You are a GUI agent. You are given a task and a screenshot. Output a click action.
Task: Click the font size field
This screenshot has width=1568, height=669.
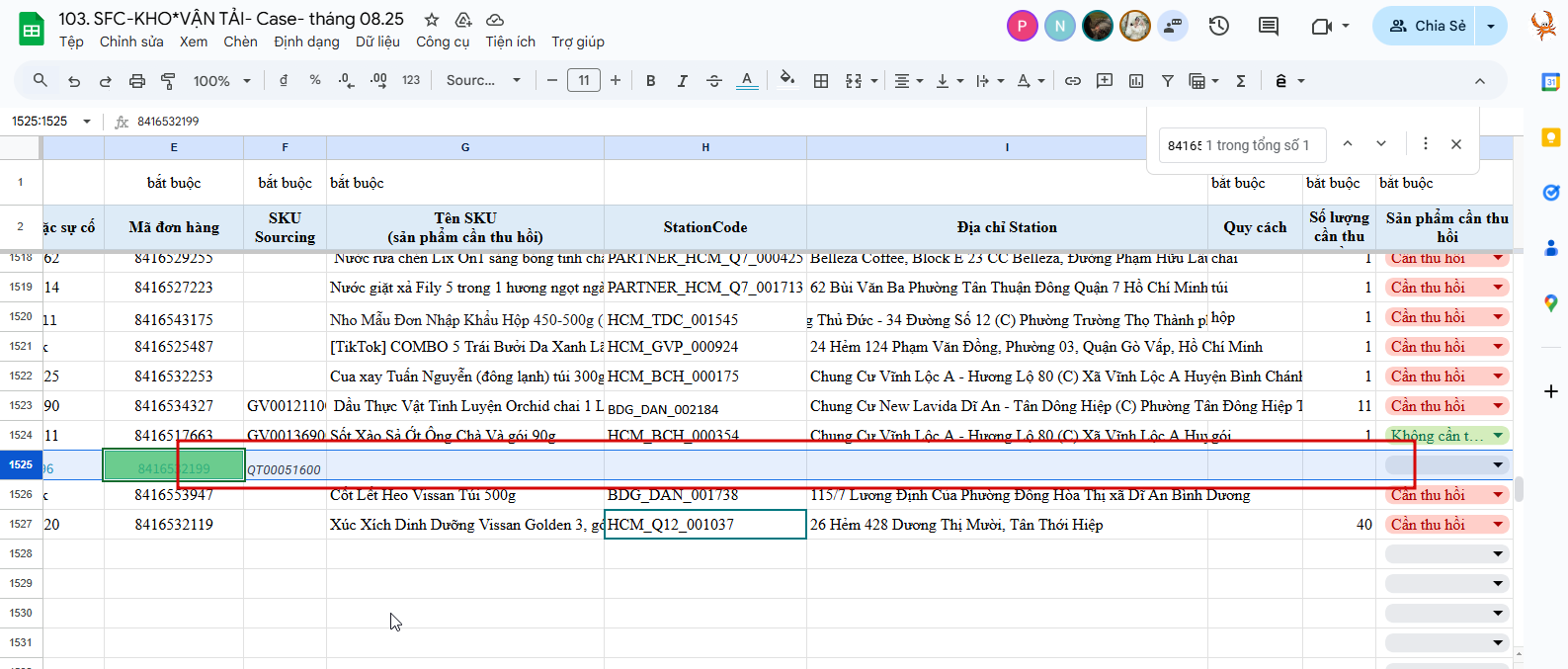pos(584,81)
